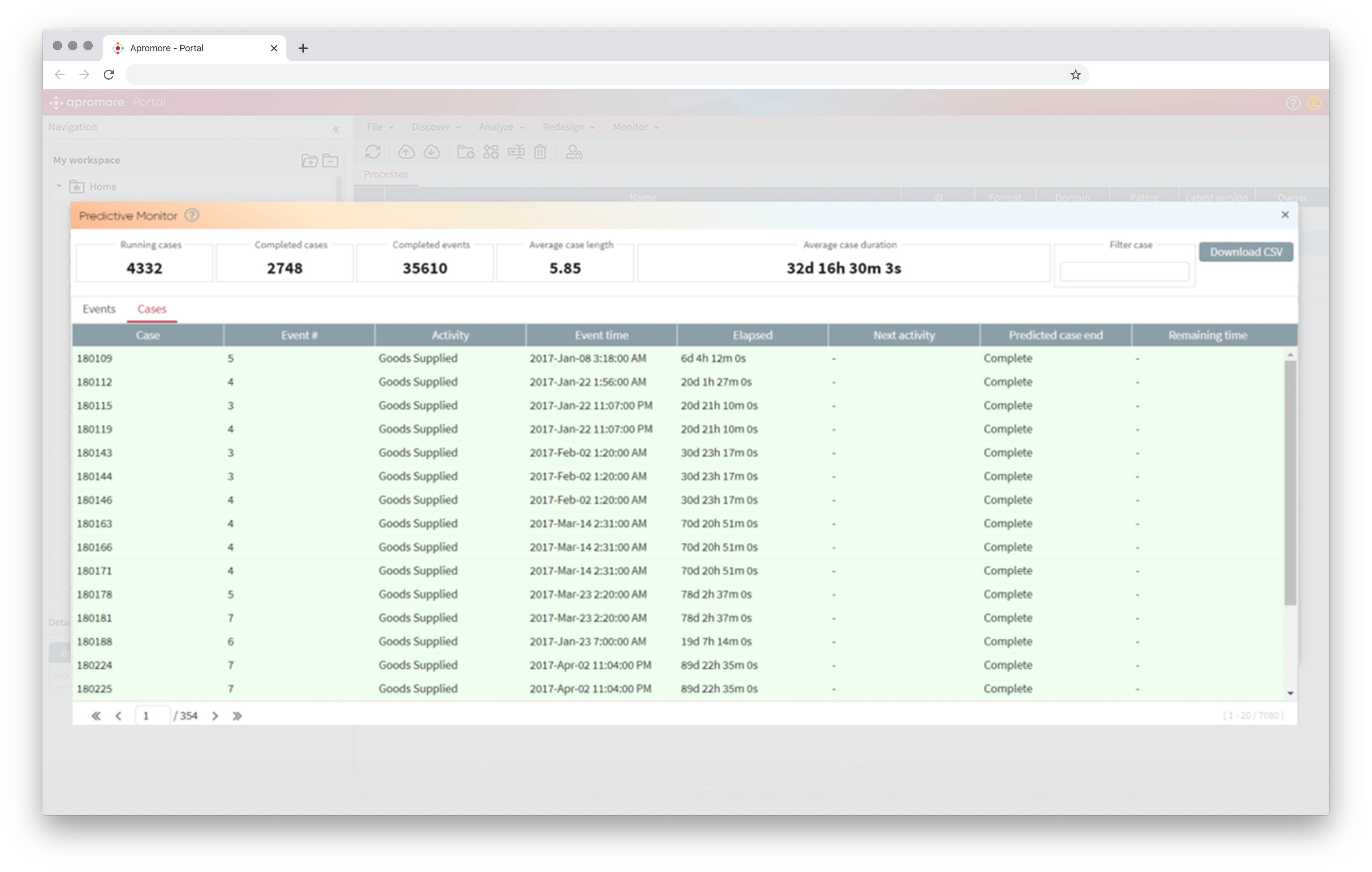Open the Monitor menu
The height and width of the screenshot is (872, 1372).
(x=635, y=127)
